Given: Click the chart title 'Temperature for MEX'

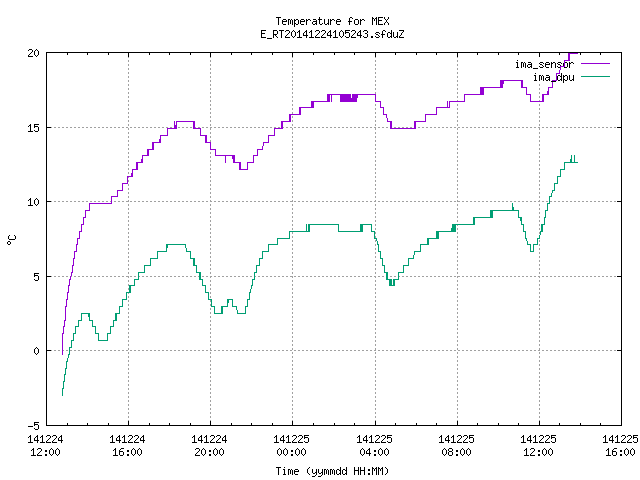Looking at the screenshot, I should coord(332,21).
